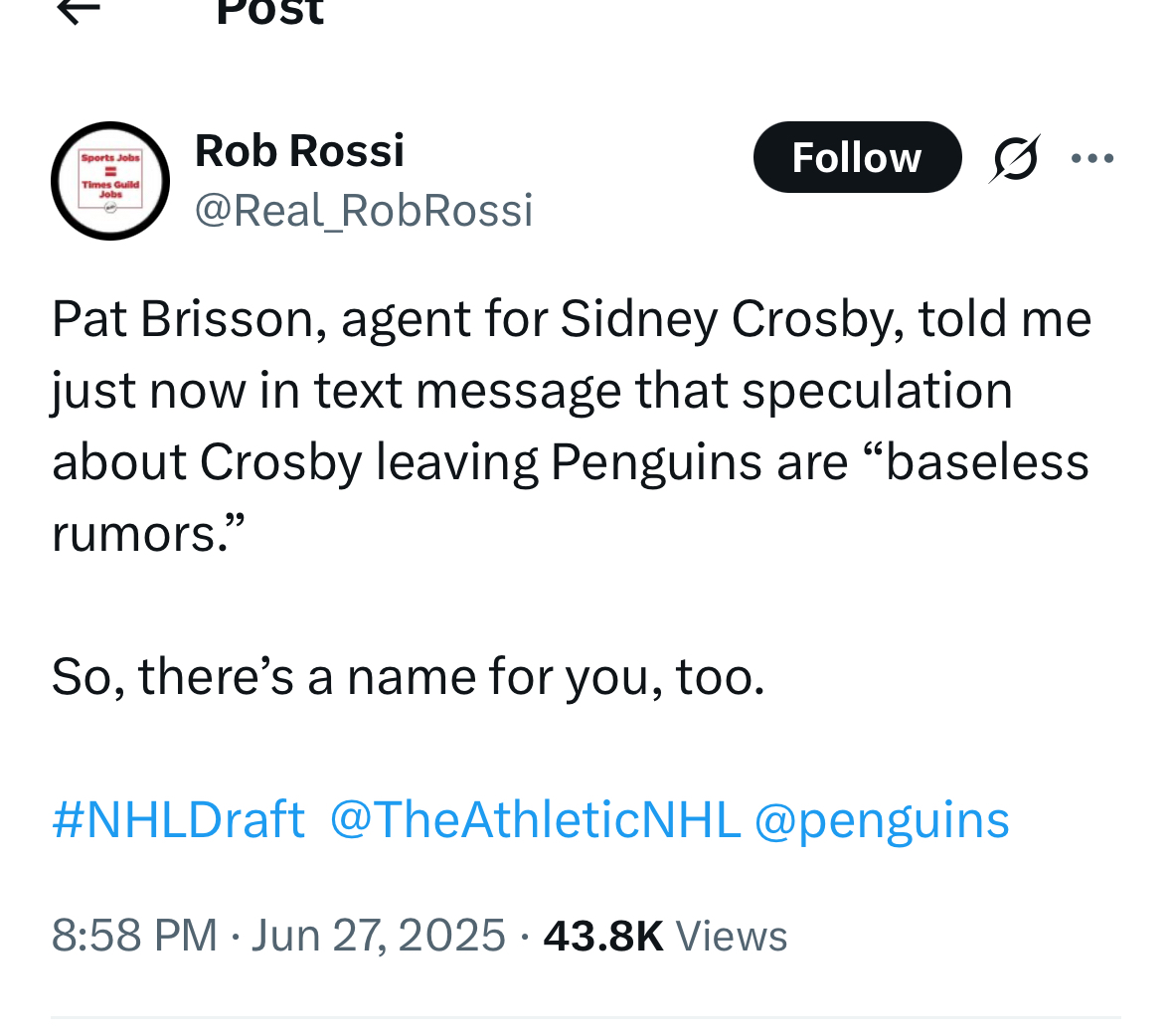Screen dimensions: 1172x1036
Task: Open the #NHLDraft hashtag
Action: pyautogui.click(x=179, y=819)
